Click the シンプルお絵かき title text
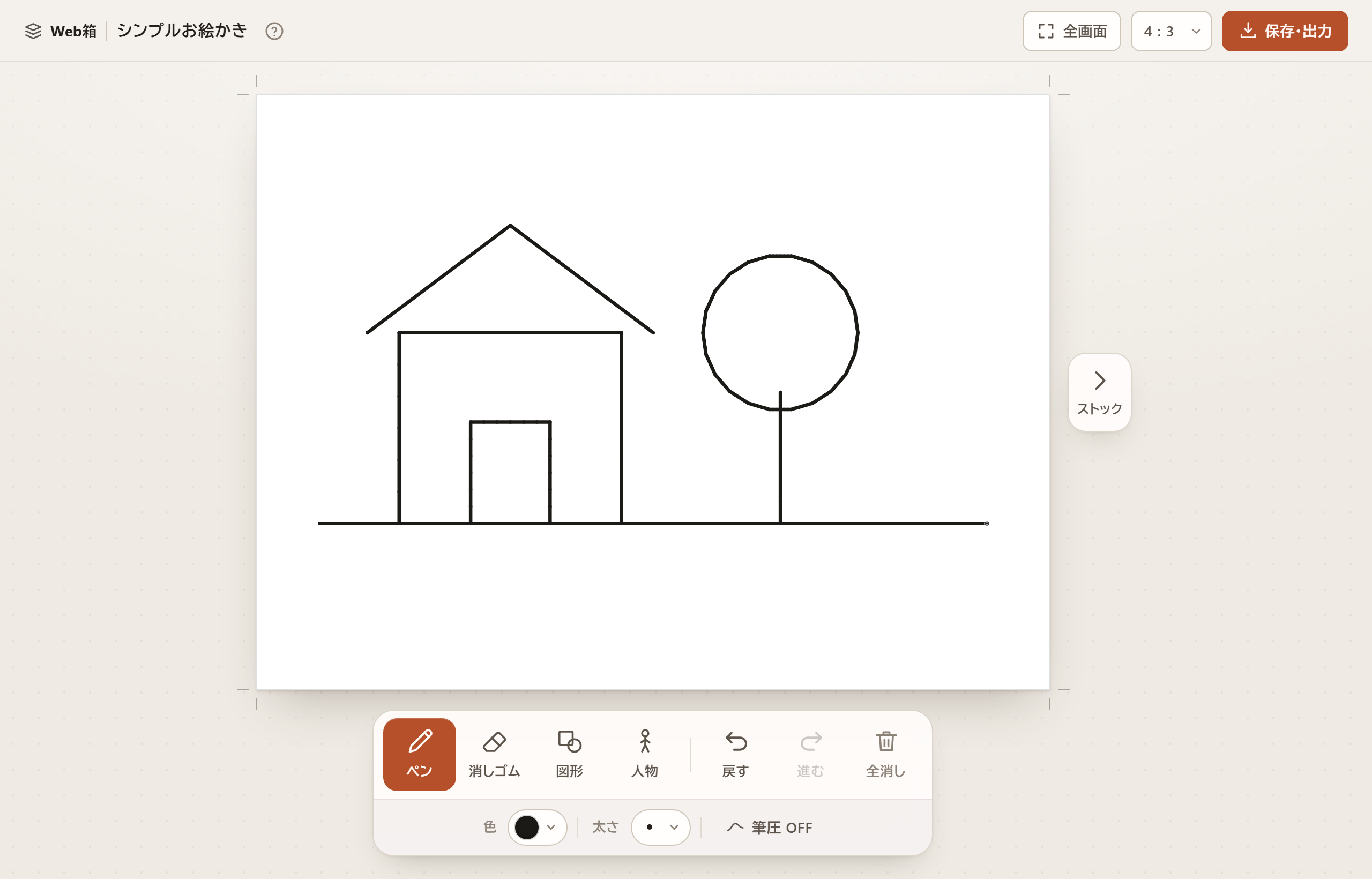This screenshot has width=1372, height=879. click(182, 31)
